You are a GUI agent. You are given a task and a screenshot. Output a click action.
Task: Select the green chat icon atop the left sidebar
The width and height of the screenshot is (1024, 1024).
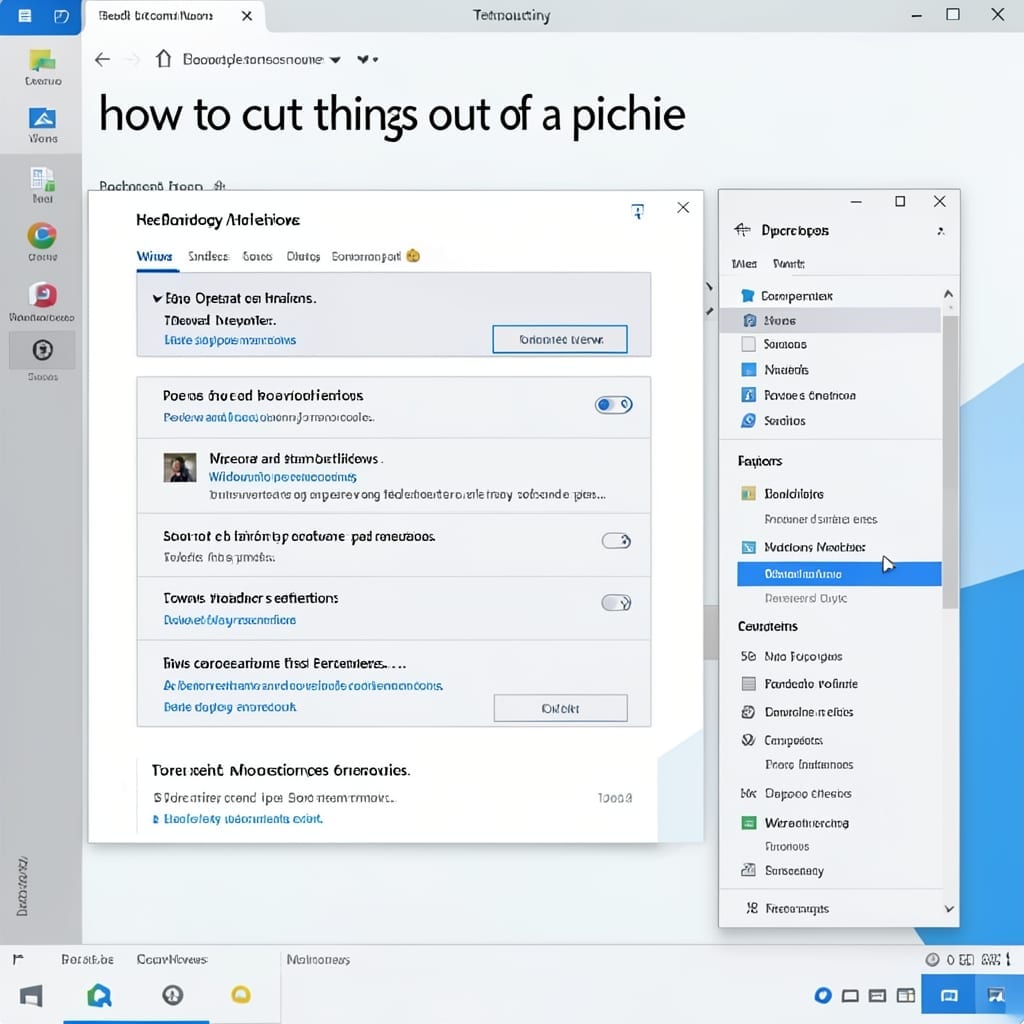(x=42, y=61)
